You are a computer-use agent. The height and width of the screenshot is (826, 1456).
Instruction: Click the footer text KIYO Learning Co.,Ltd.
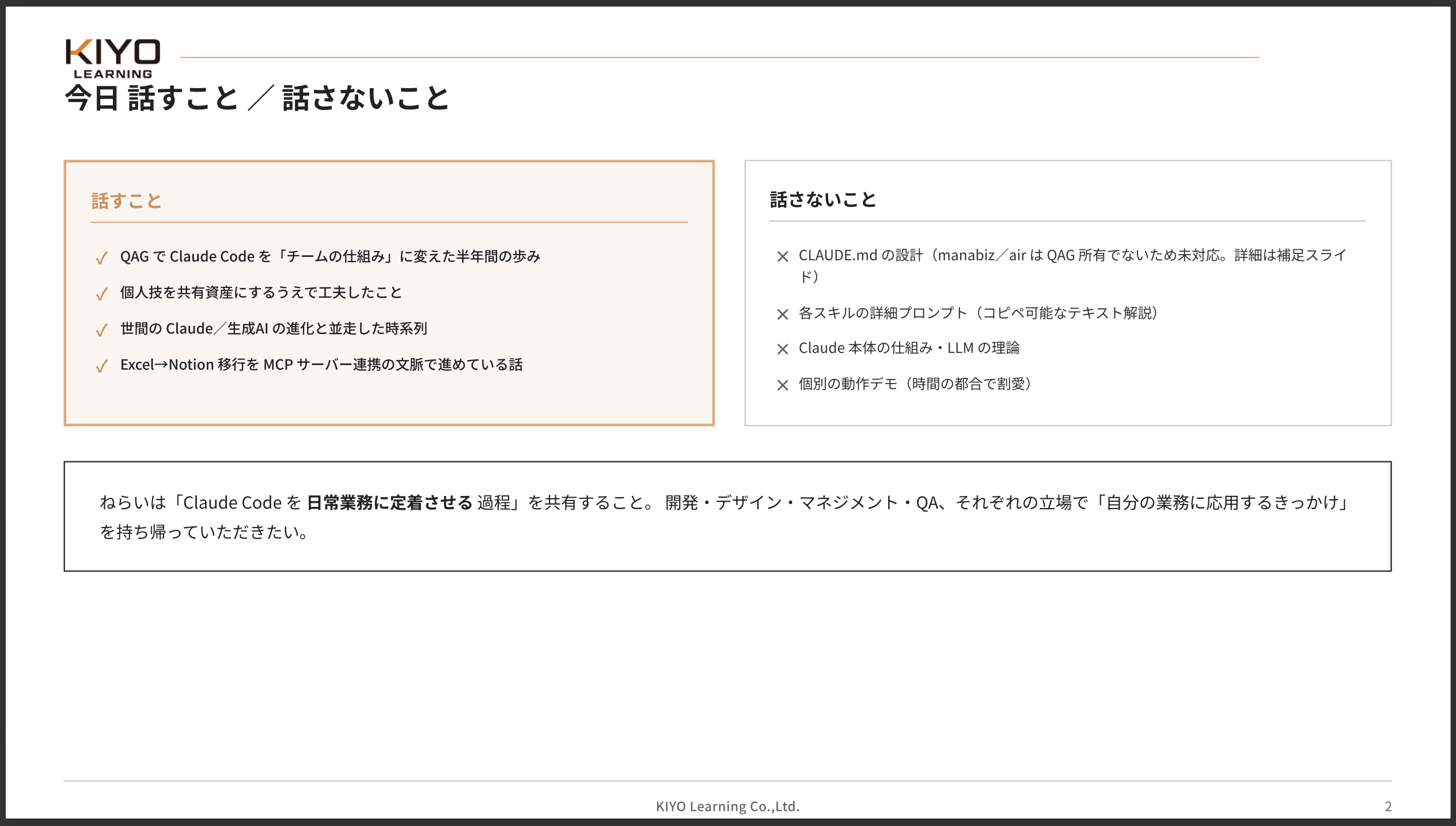[727, 806]
